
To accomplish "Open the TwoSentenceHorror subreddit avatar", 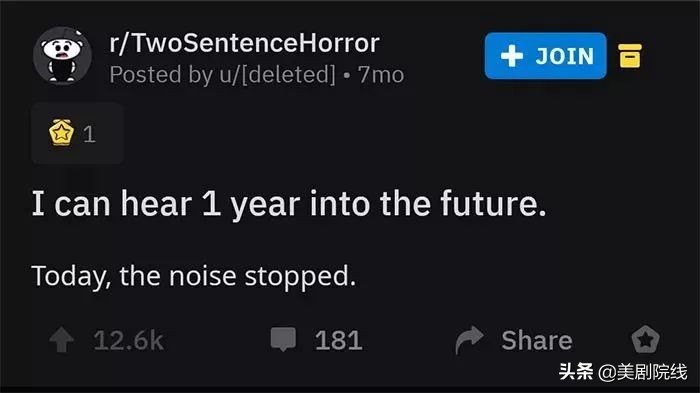I will pyautogui.click(x=62, y=55).
